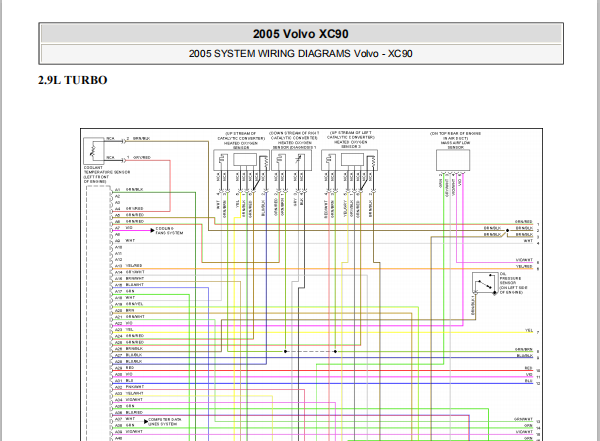The width and height of the screenshot is (600, 441).
Task: Click right-edge 'YEL' wire 7 label
Action: 529,330
